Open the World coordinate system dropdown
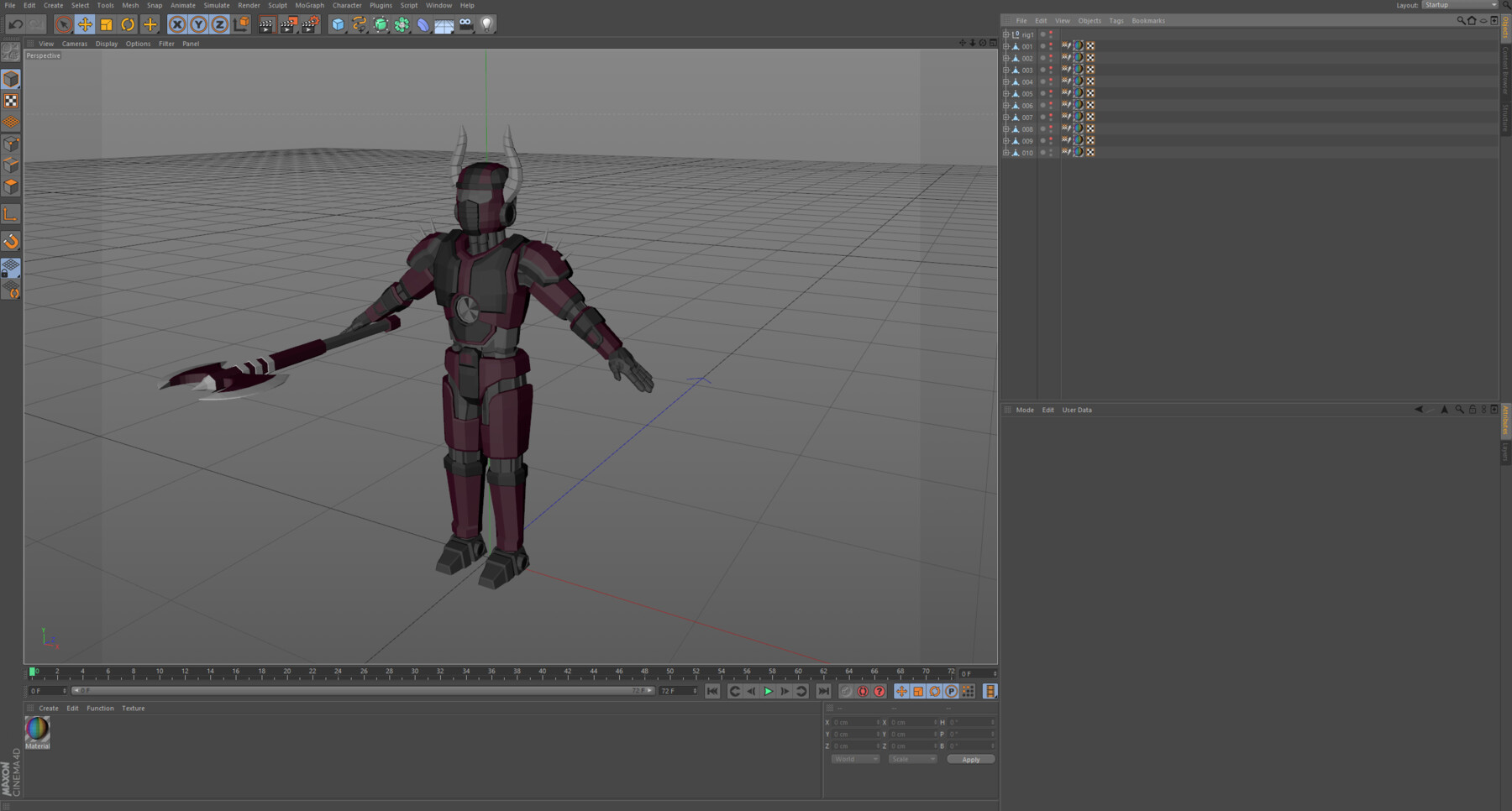 click(855, 759)
